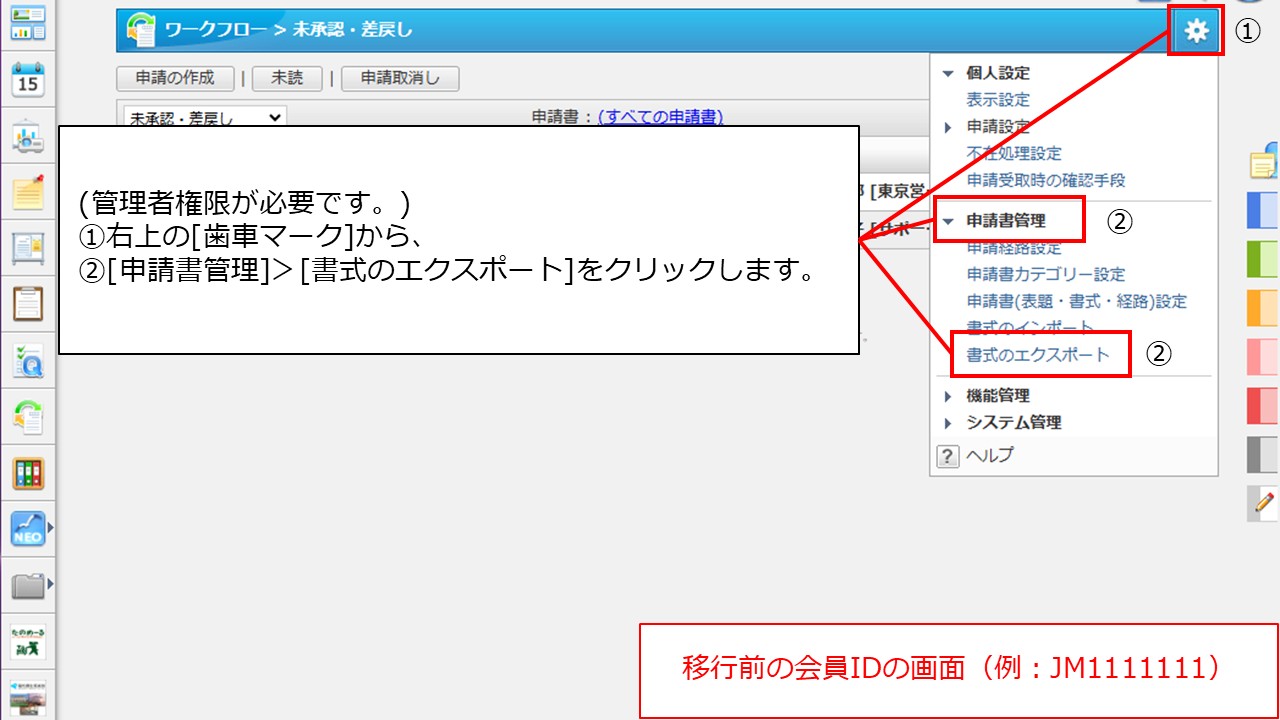Open the (すべての申請書) link

[x=660, y=117]
